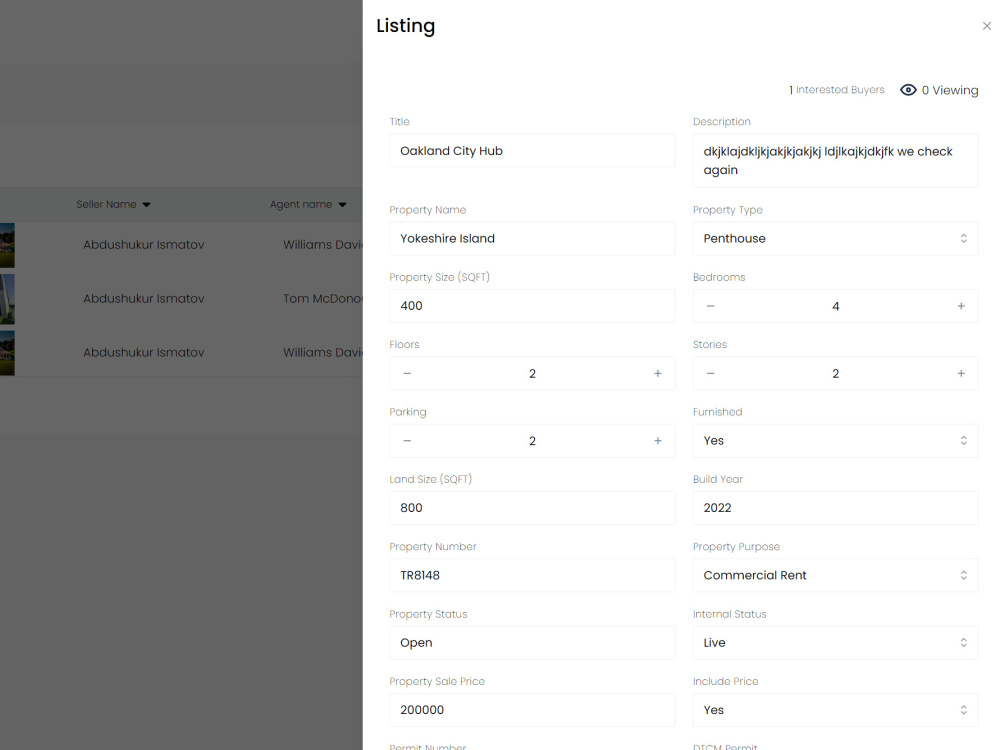Edit the Build Year 2022 field
This screenshot has height=750, width=1000.
pyautogui.click(x=835, y=508)
